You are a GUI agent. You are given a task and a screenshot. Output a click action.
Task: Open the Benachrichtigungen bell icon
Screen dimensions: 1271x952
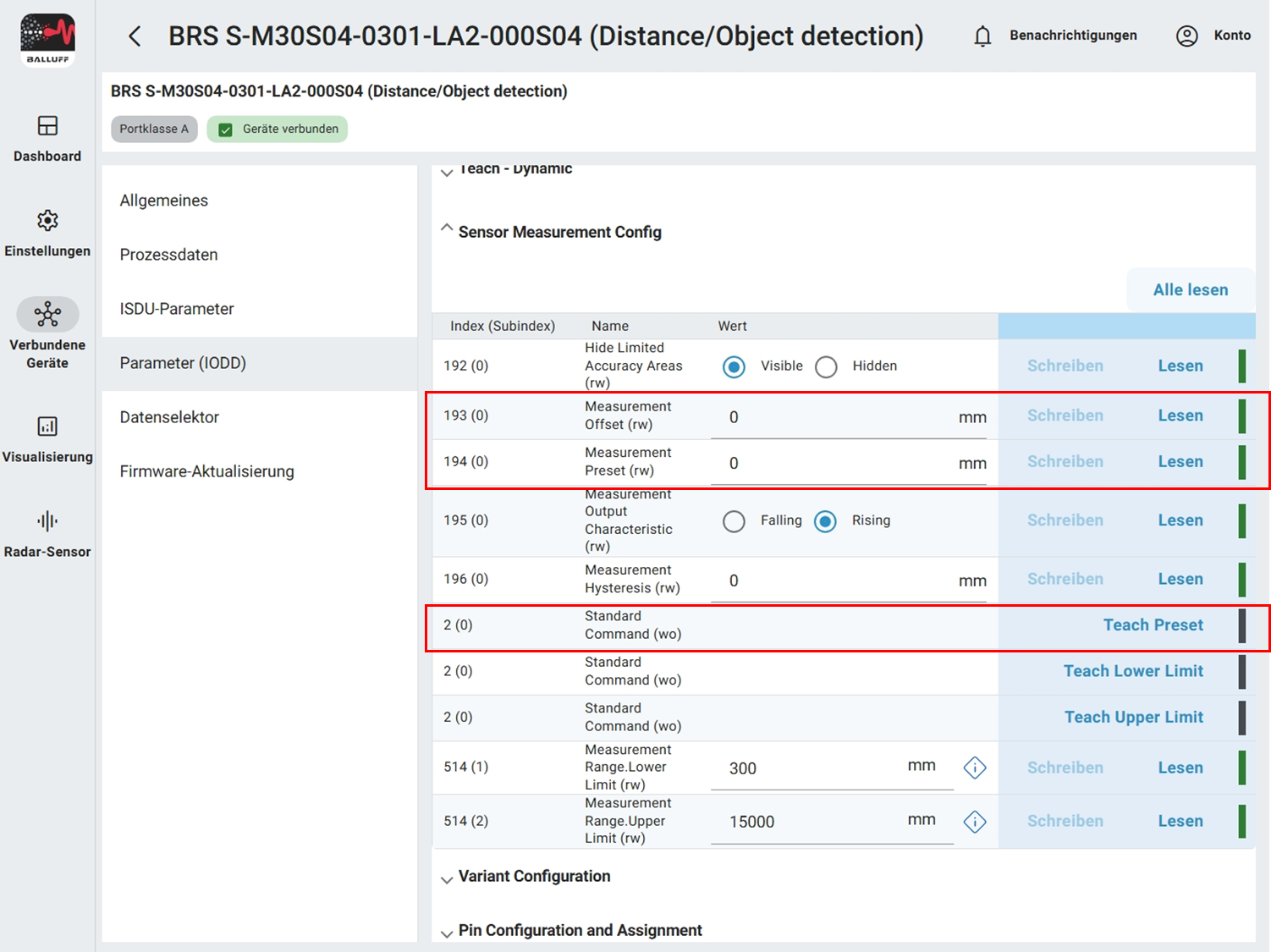(982, 36)
